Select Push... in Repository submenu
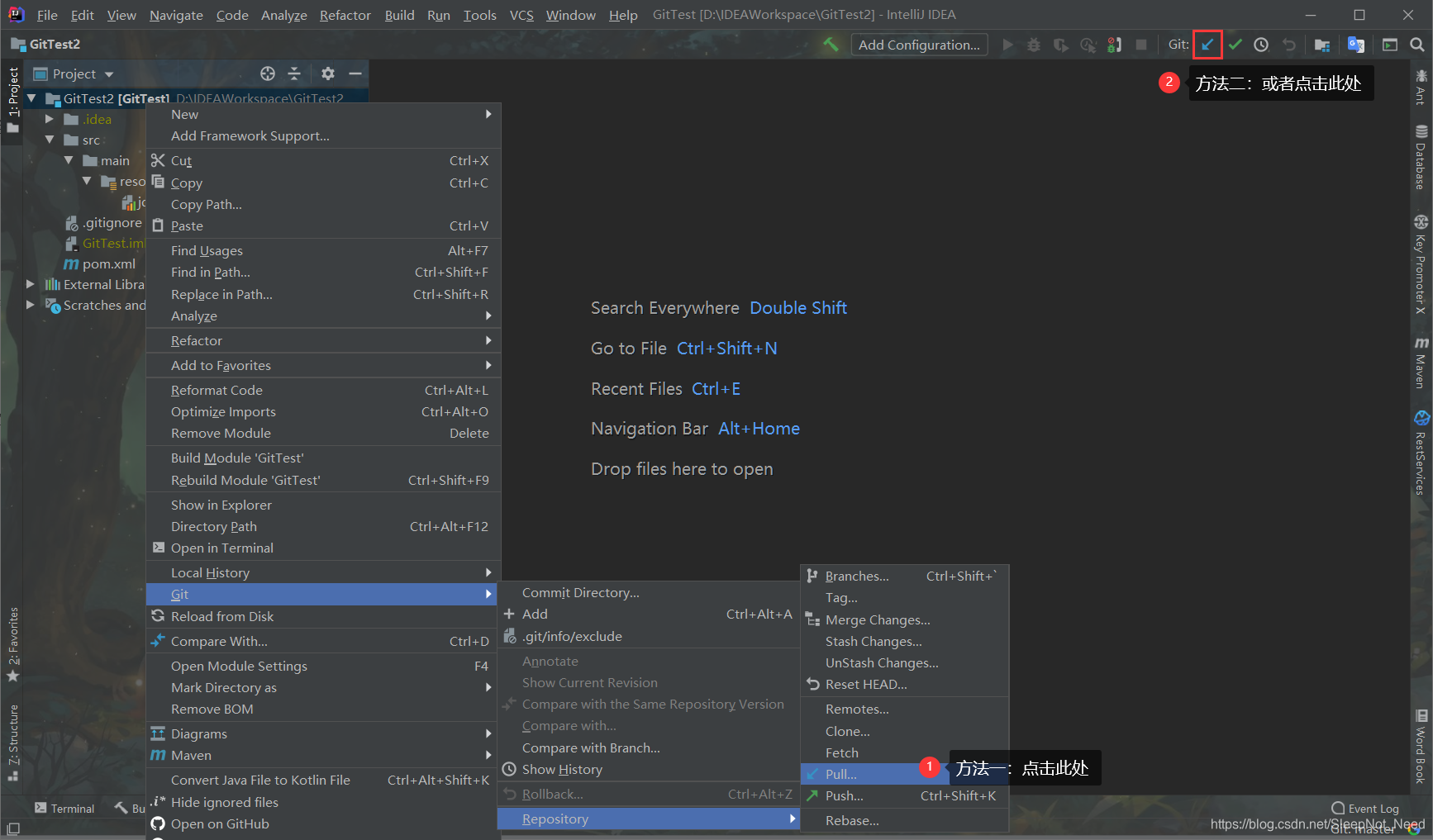Image resolution: width=1433 pixels, height=840 pixels. (x=905, y=795)
